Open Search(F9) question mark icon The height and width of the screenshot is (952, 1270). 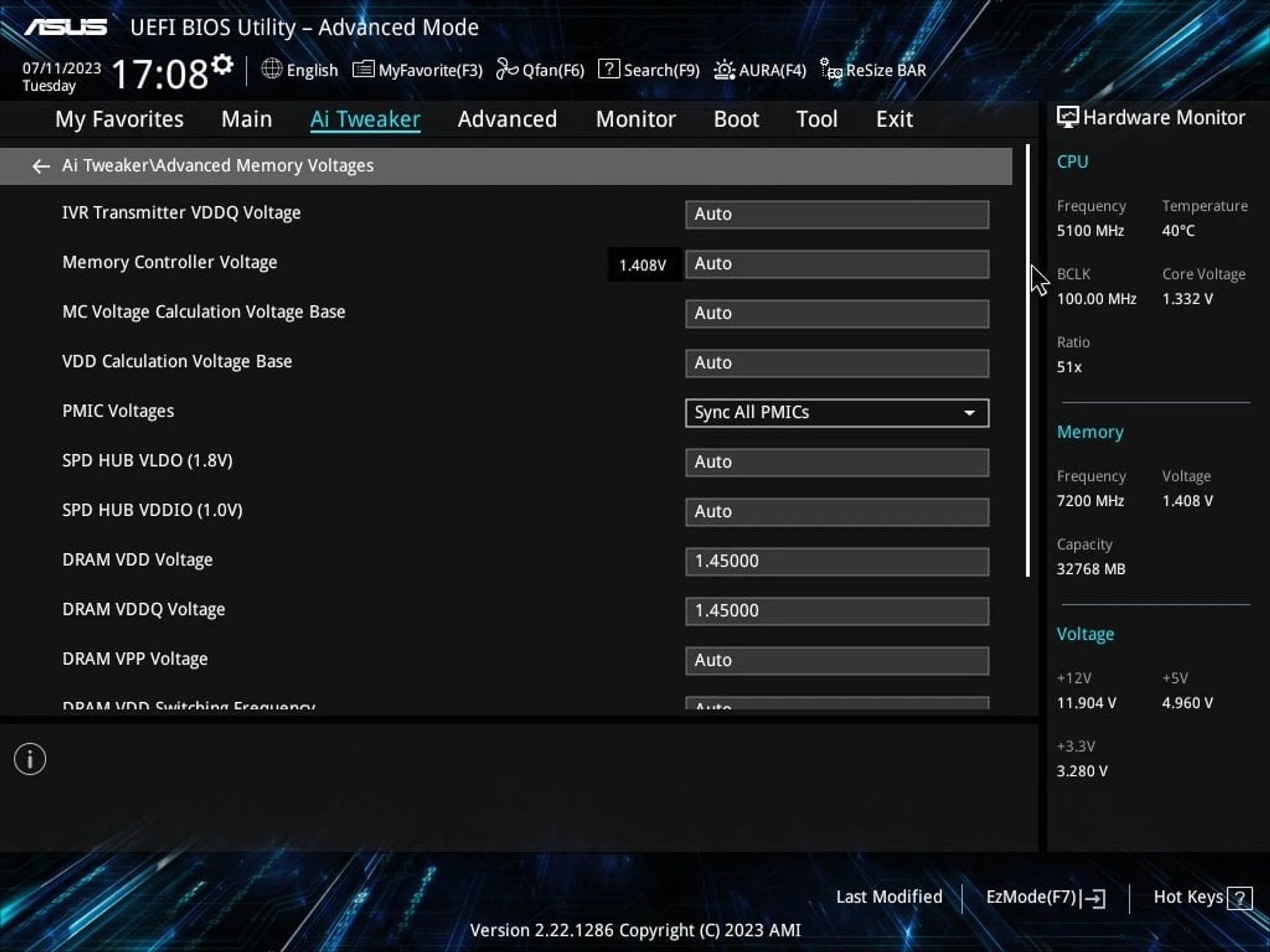click(609, 69)
